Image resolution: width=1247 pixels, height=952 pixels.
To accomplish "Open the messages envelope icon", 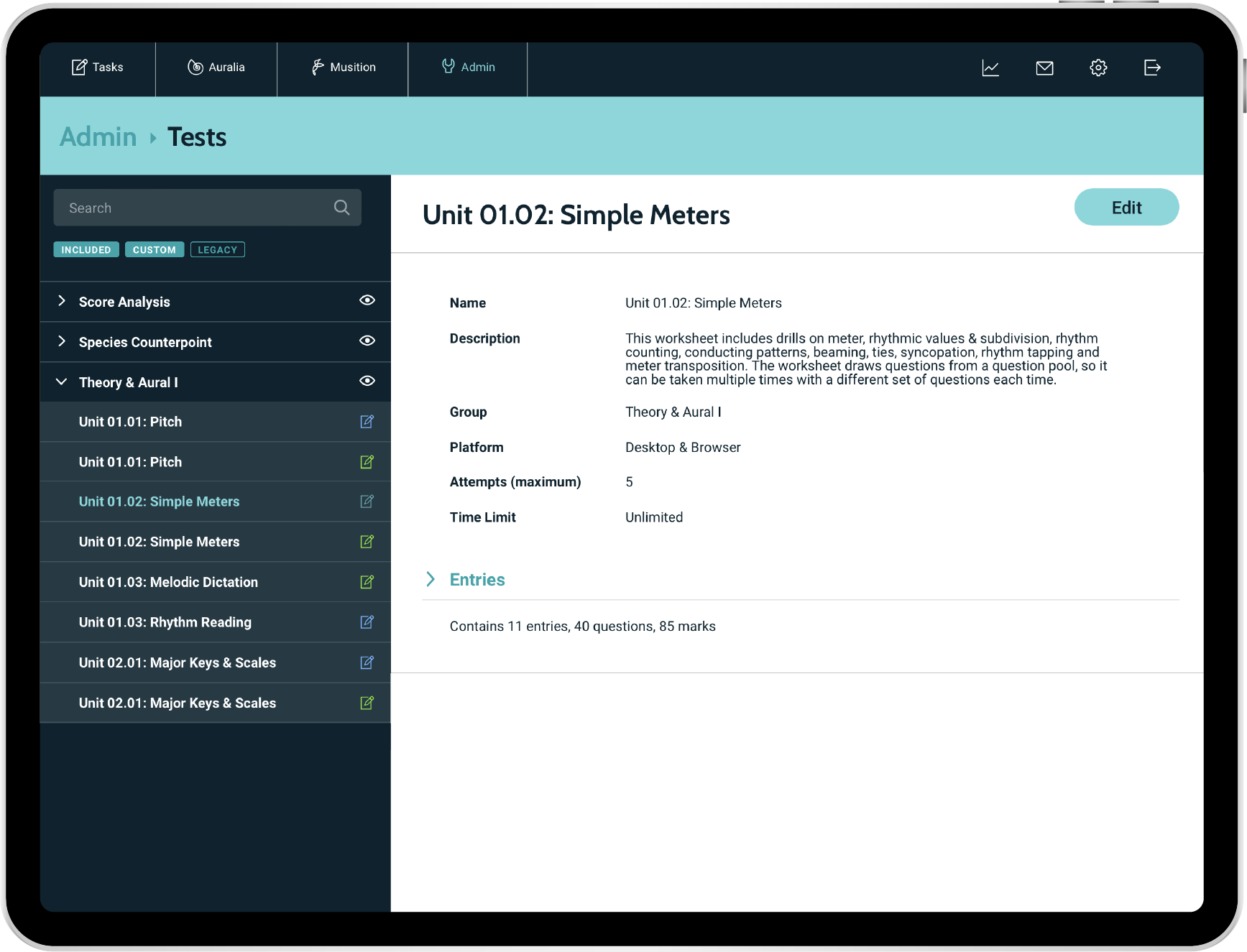I will 1044,68.
